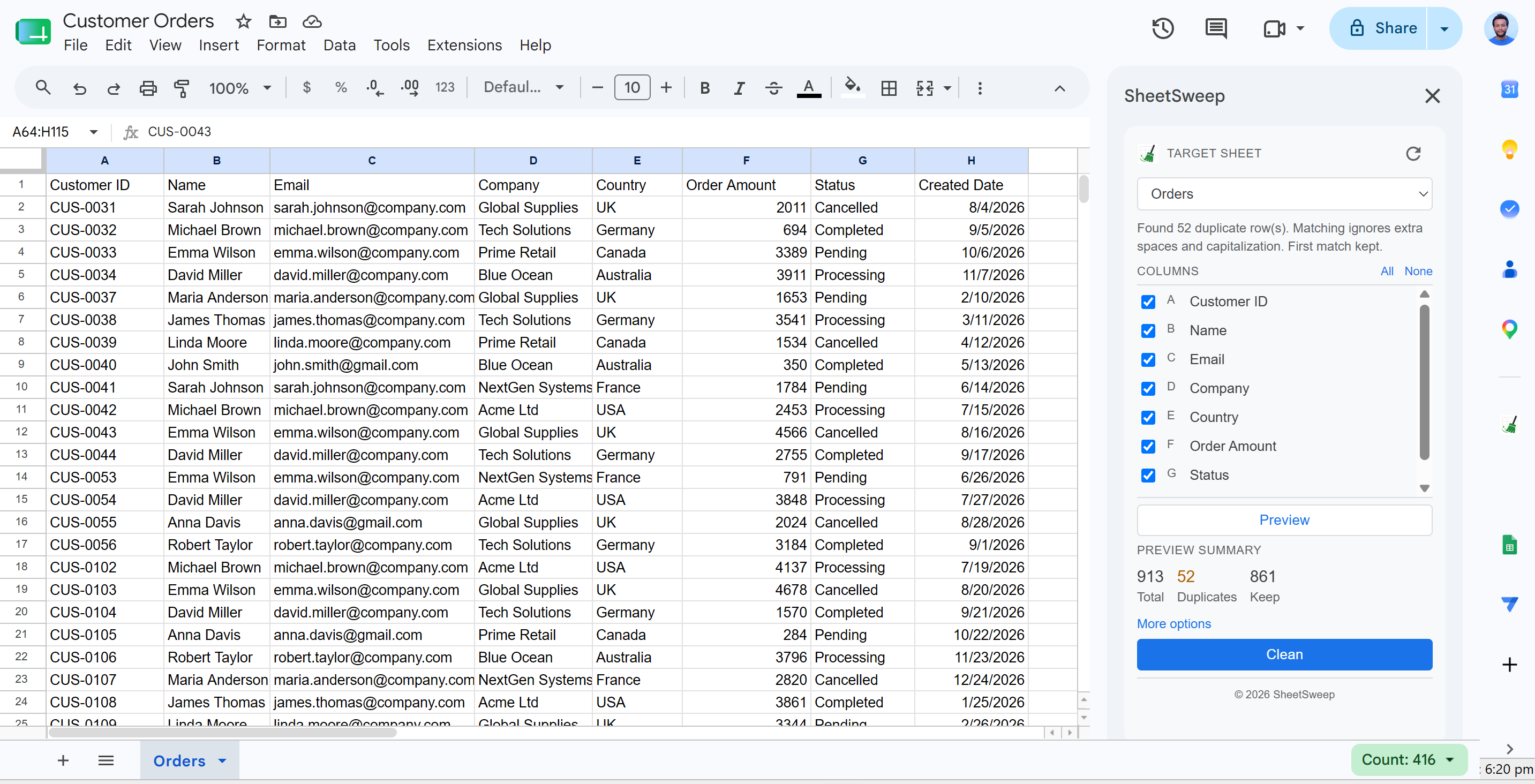Open version history clock icon

[x=1163, y=28]
